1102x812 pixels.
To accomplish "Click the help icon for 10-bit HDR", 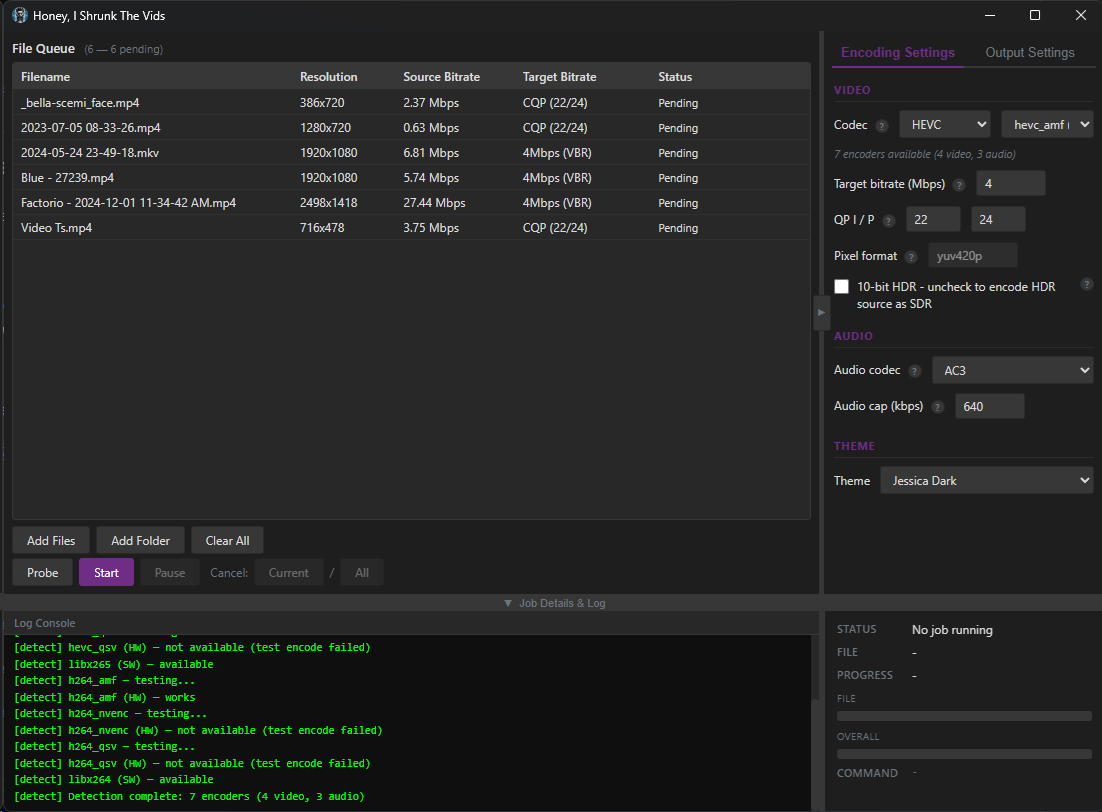I will tap(1086, 285).
